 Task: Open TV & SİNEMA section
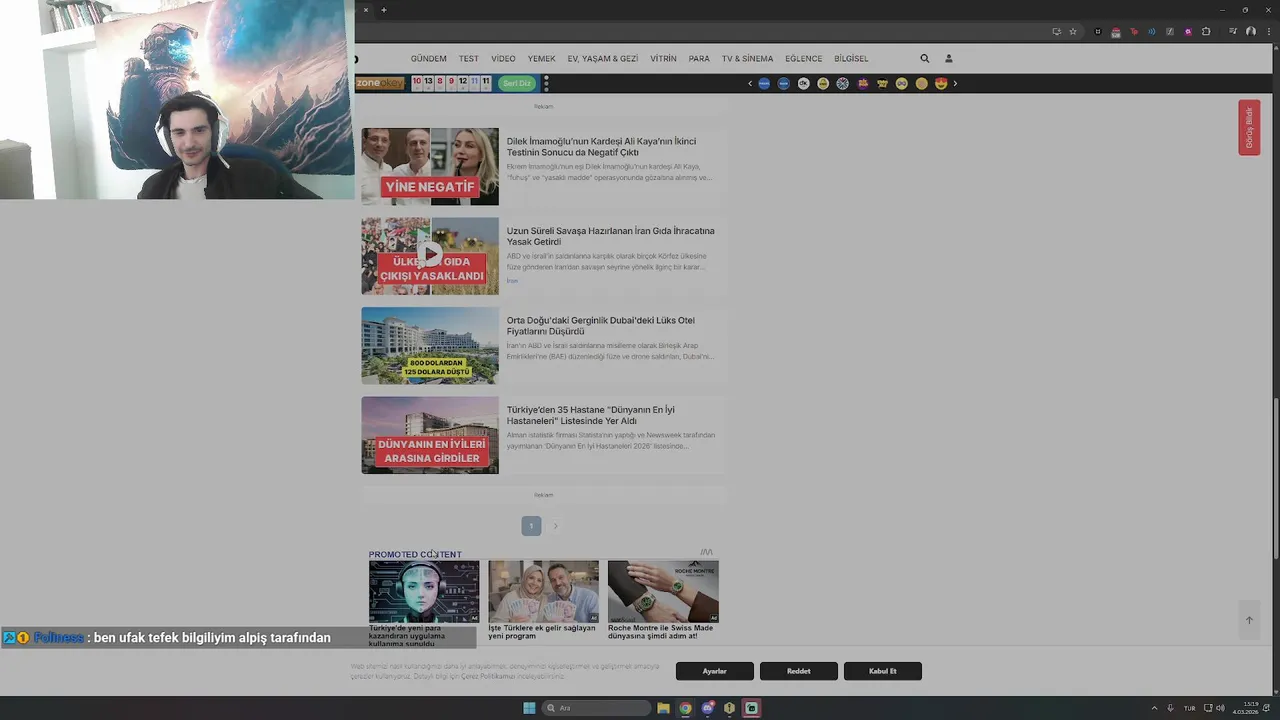(x=747, y=59)
